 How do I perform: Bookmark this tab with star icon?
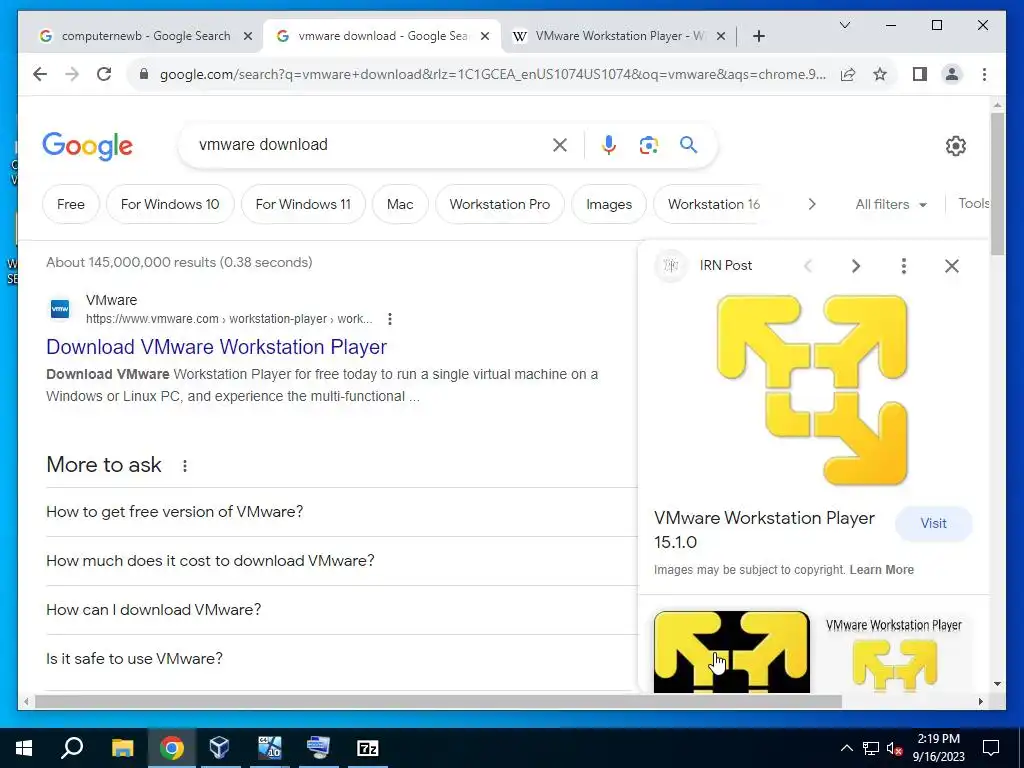pyautogui.click(x=880, y=74)
